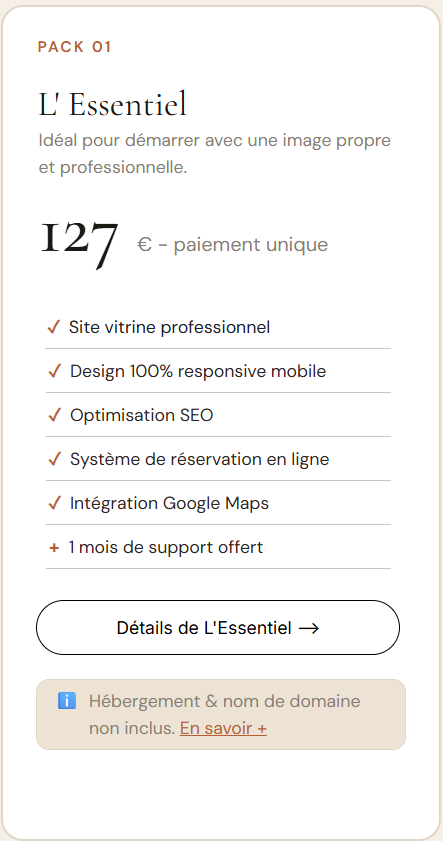Click the blue info icon
Image resolution: width=443 pixels, height=841 pixels.
click(x=67, y=700)
